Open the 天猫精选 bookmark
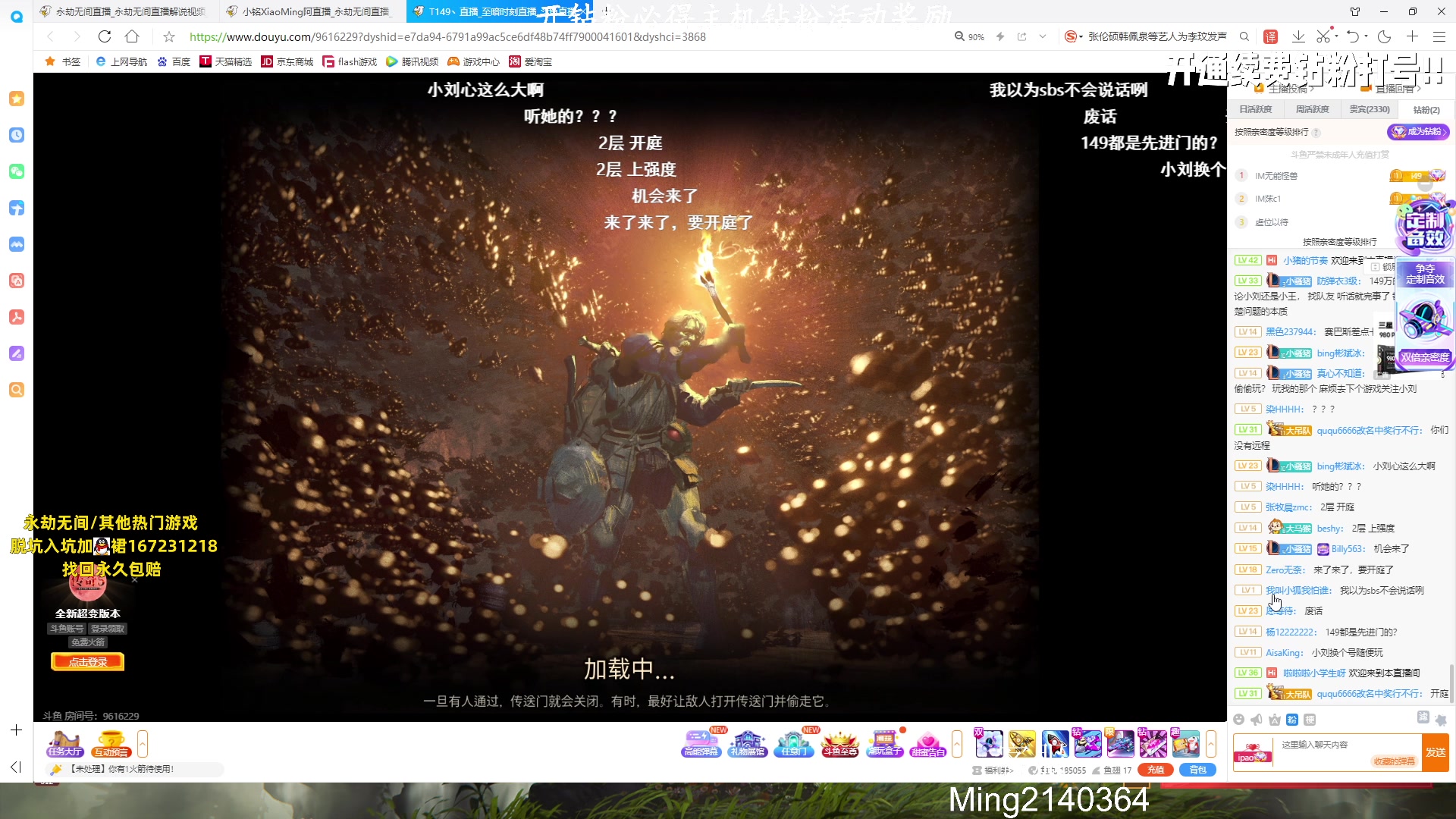 click(x=226, y=61)
